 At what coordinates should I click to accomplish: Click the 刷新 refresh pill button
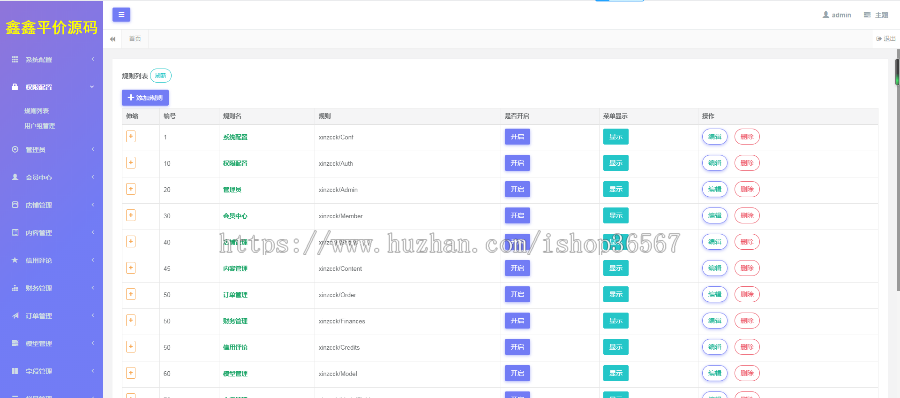[161, 75]
